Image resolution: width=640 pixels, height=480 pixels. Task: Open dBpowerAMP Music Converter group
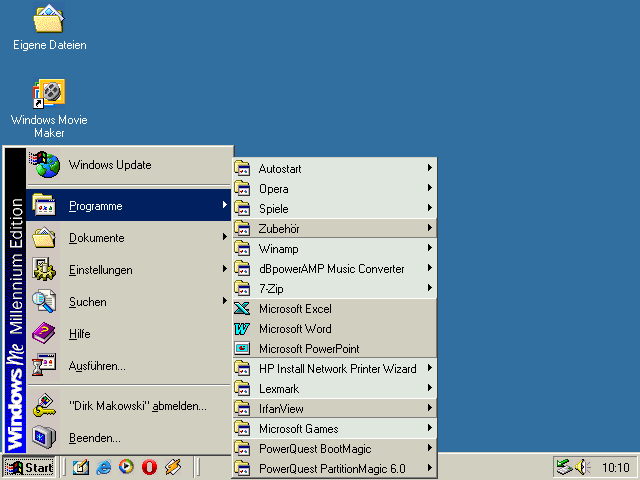[x=335, y=269]
